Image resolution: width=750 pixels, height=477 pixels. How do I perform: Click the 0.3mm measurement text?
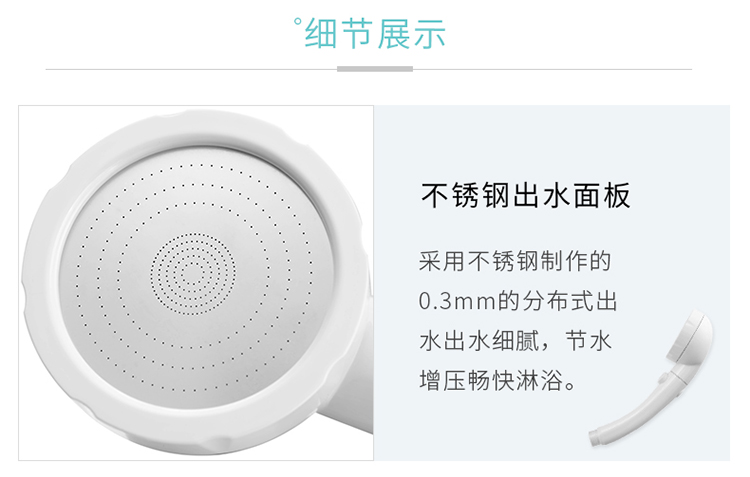[457, 301]
